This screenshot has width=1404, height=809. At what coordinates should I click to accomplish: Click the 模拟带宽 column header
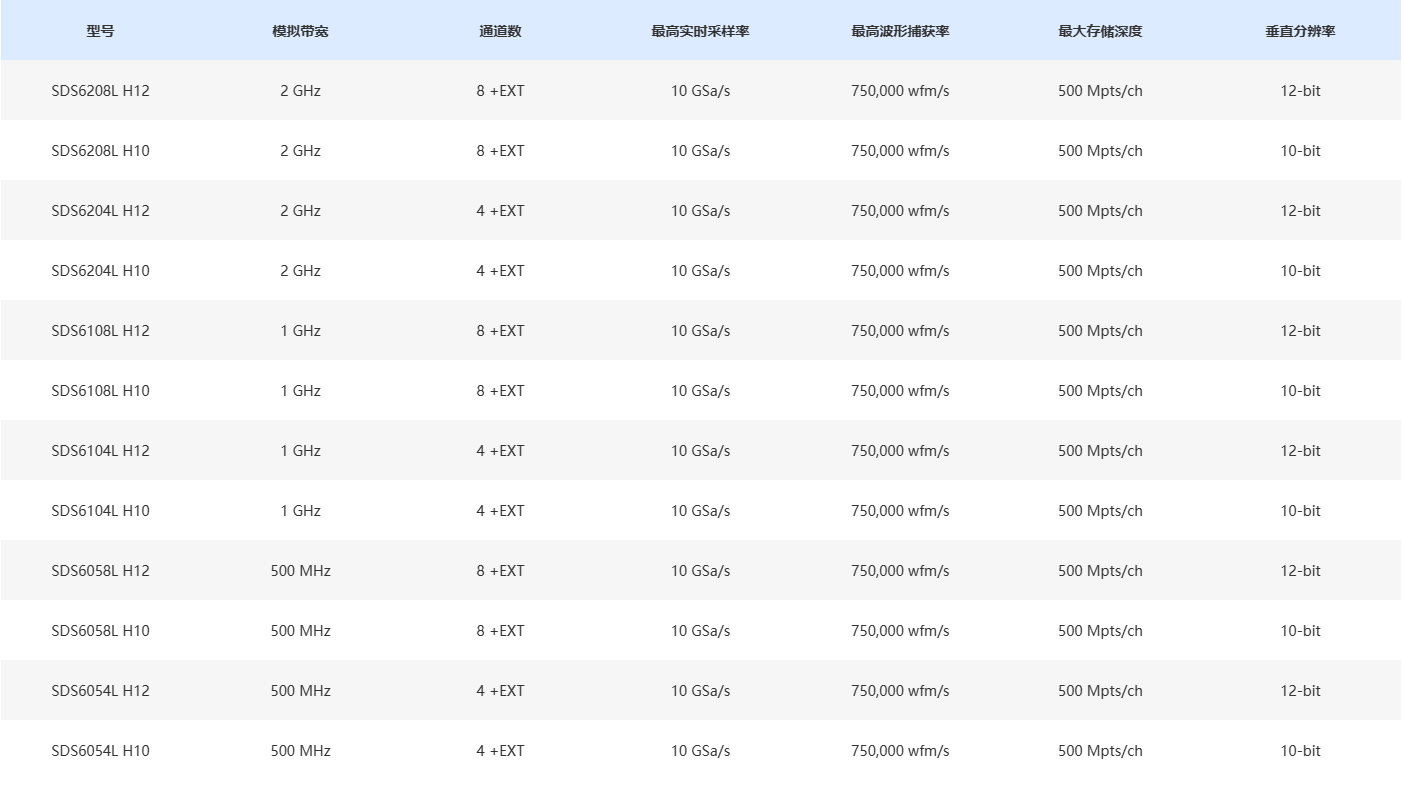pyautogui.click(x=300, y=31)
